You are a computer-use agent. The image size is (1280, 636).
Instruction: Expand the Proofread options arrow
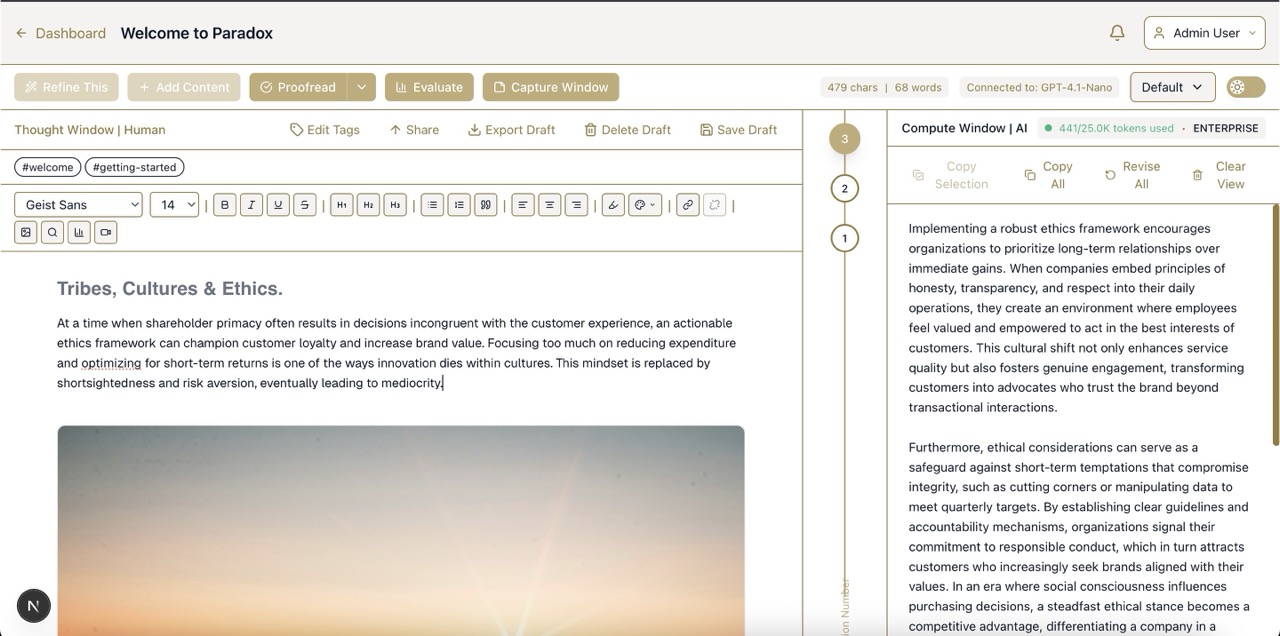362,87
